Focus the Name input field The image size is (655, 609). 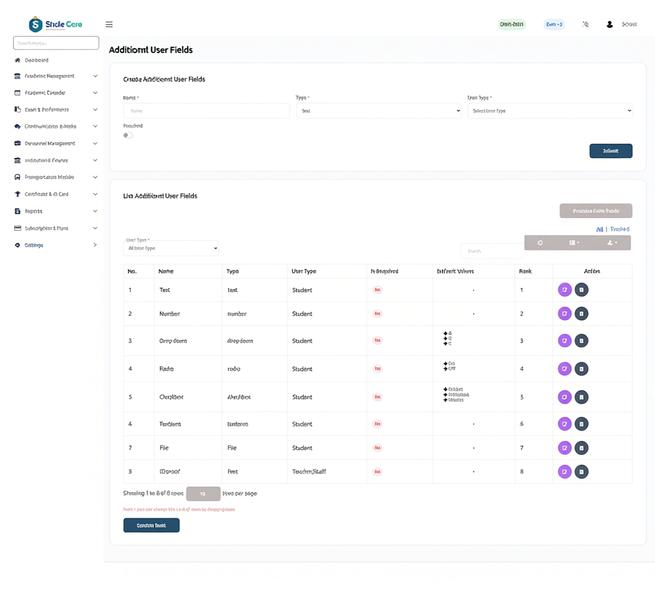[x=206, y=111]
